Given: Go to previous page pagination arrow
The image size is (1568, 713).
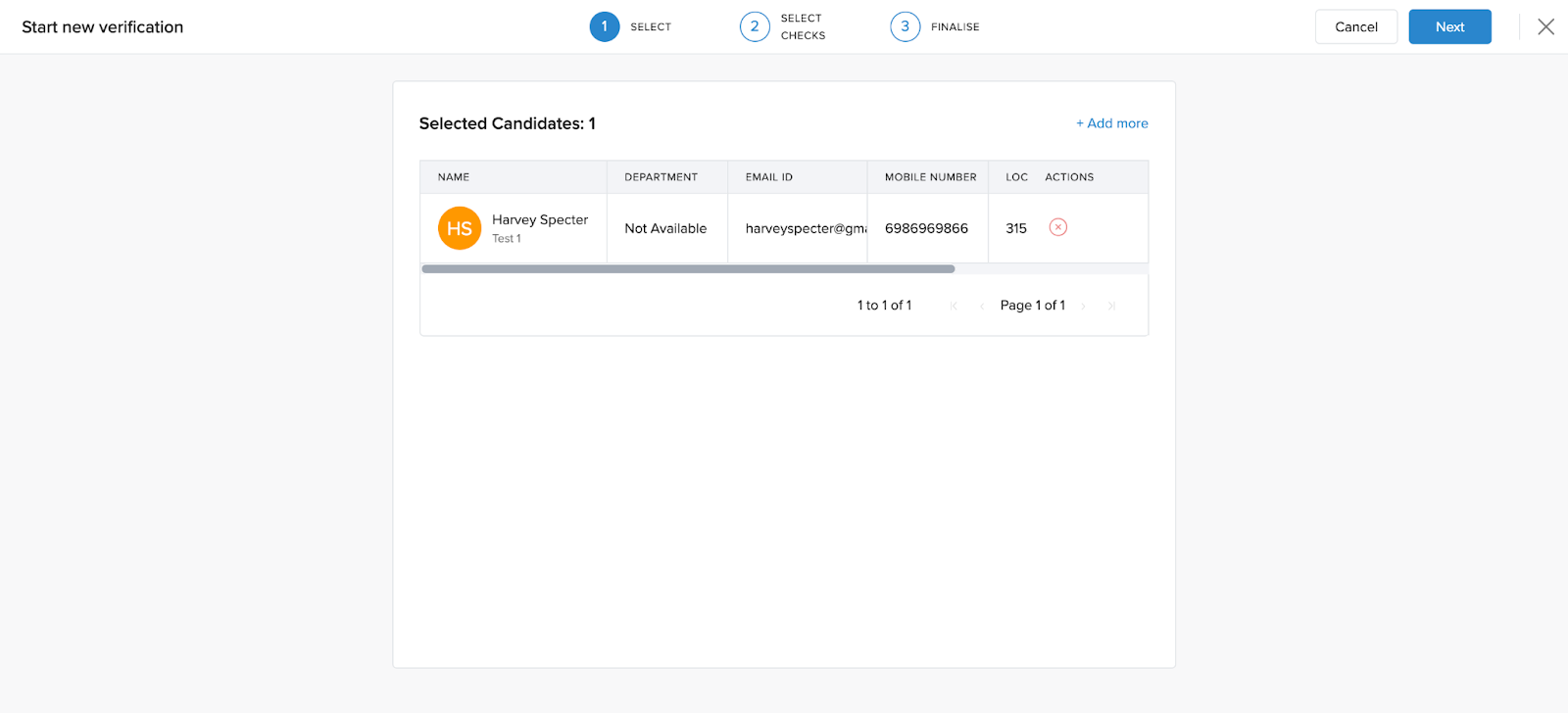Looking at the screenshot, I should tap(981, 306).
